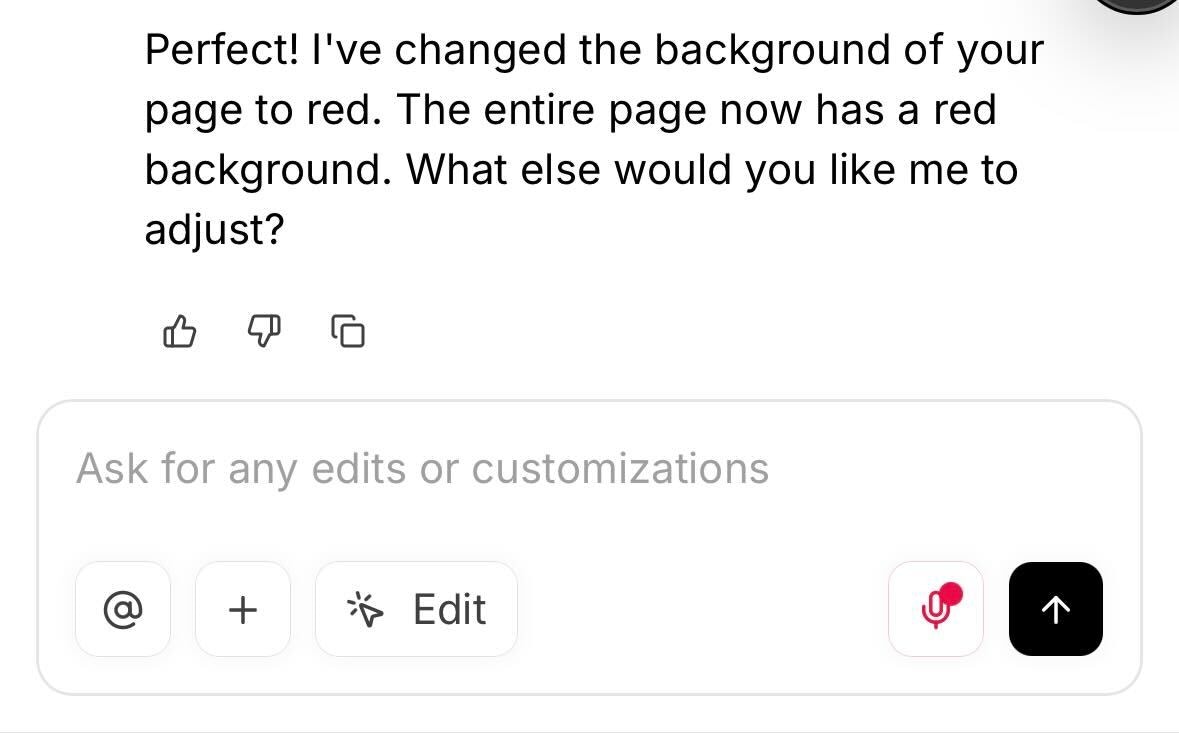1179x733 pixels.
Task: Give a thumbs down to the response
Action: (x=264, y=332)
